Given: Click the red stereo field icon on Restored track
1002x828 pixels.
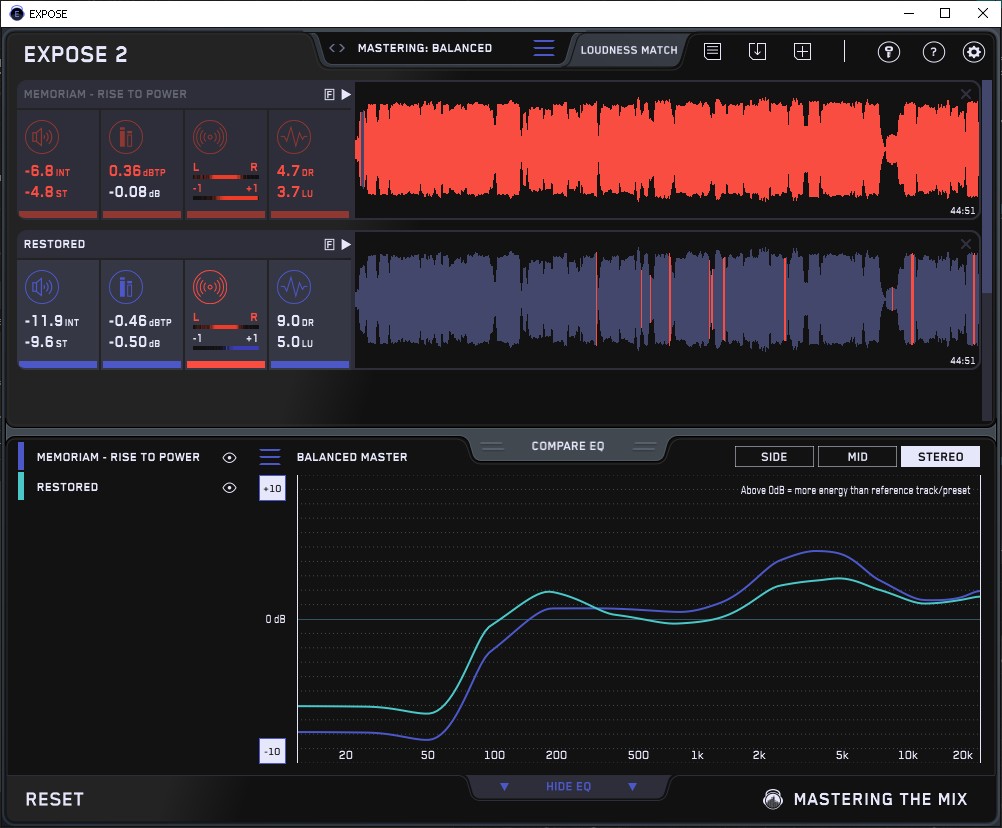Looking at the screenshot, I should (209, 288).
